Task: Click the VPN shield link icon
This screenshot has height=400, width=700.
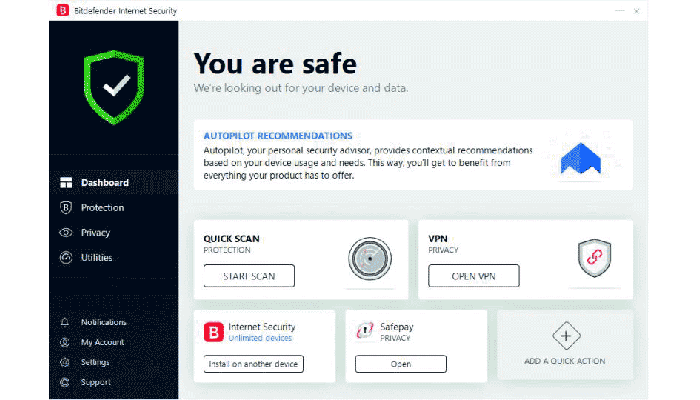Action: [594, 258]
